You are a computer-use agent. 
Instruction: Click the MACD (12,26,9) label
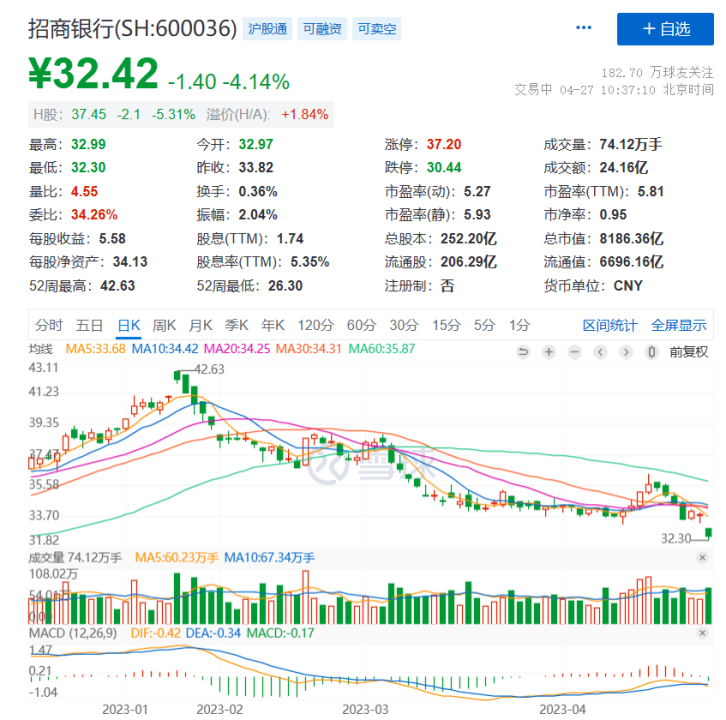(73, 633)
